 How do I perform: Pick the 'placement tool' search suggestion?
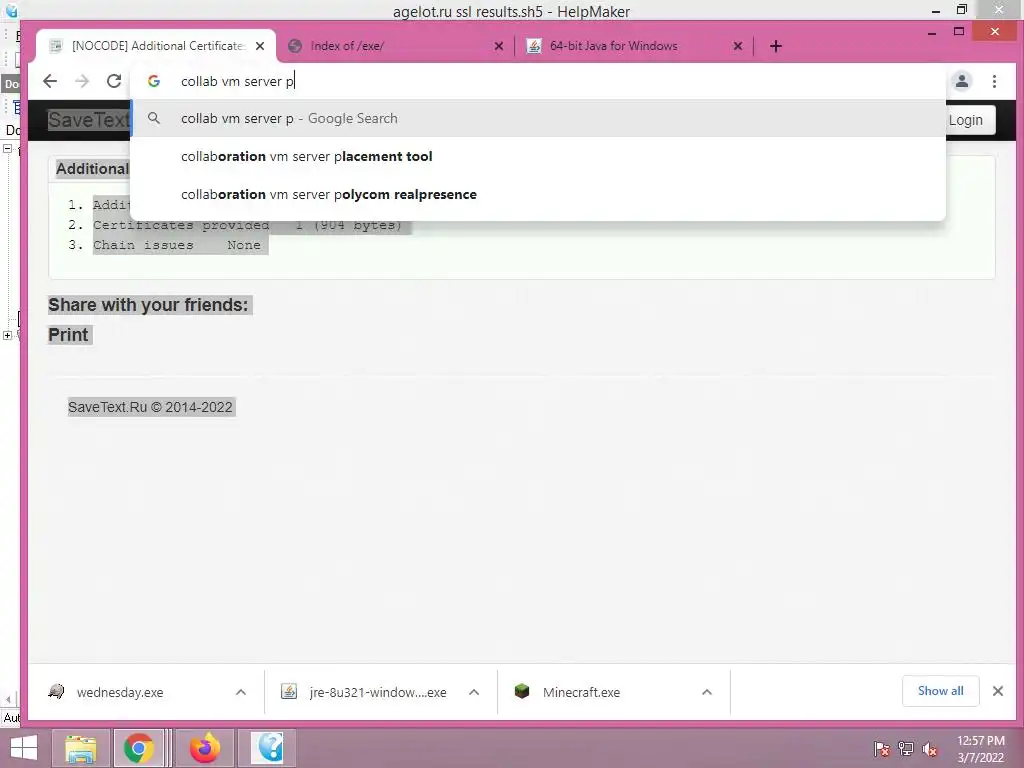pos(537,157)
